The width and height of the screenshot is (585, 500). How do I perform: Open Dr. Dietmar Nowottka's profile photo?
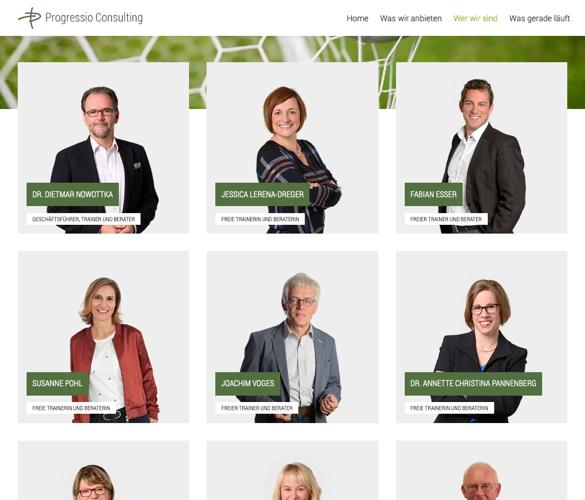[x=103, y=148]
